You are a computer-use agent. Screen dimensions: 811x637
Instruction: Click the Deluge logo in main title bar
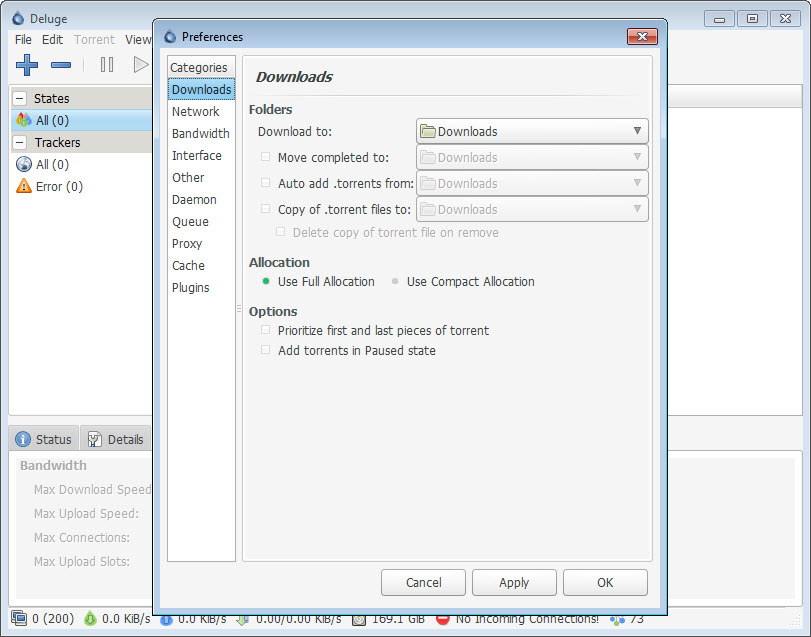[x=18, y=19]
